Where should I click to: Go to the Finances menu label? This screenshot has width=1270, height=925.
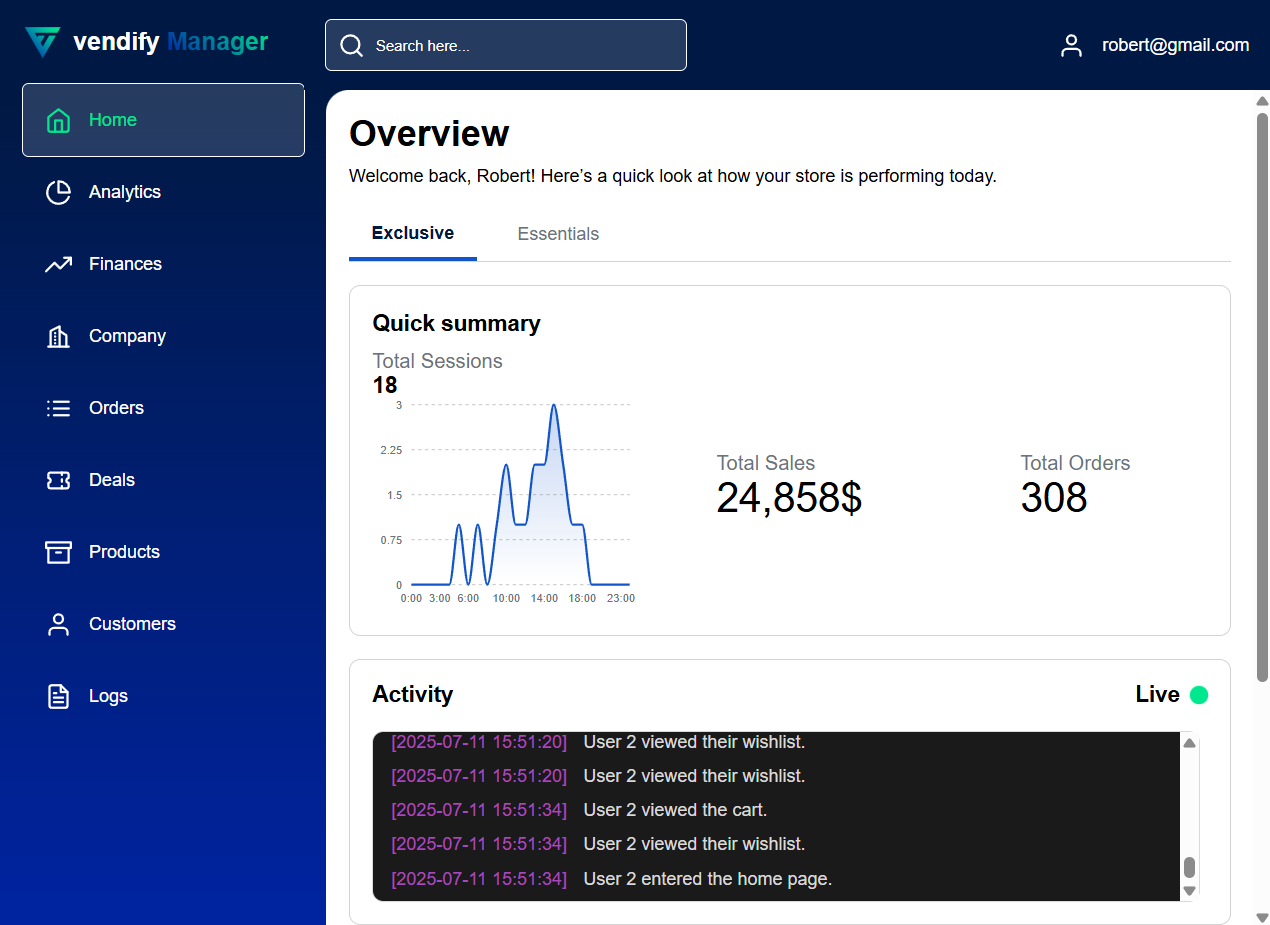tap(125, 264)
